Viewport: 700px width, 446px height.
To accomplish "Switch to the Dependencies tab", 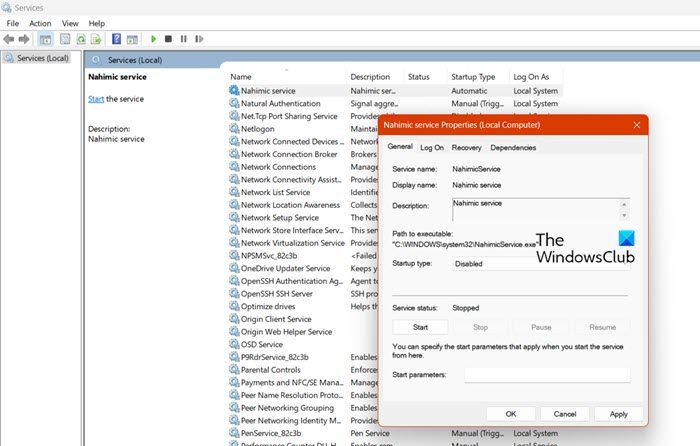I will (513, 148).
